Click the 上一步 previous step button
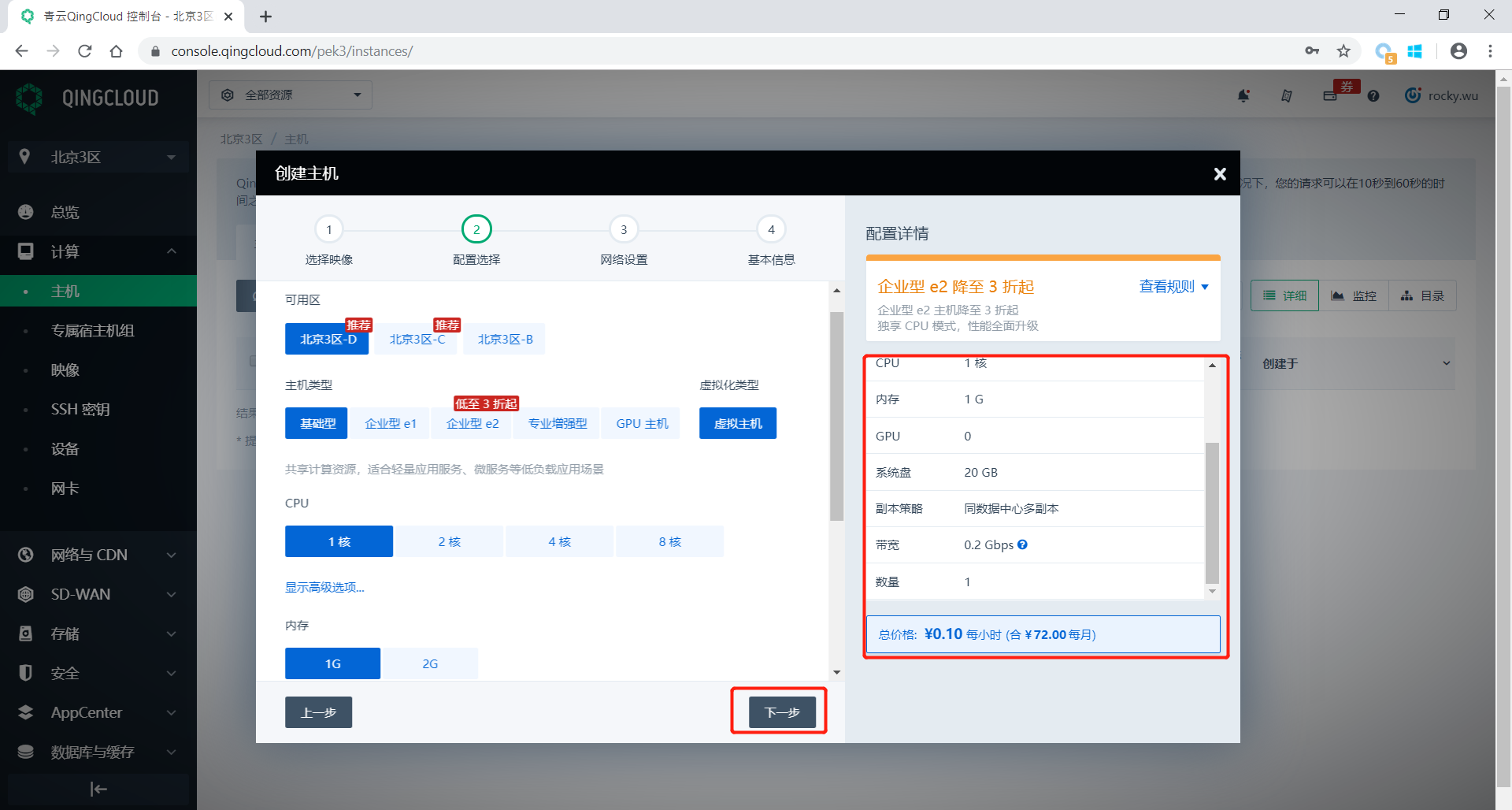Screen dimensions: 1512x810 coord(318,712)
